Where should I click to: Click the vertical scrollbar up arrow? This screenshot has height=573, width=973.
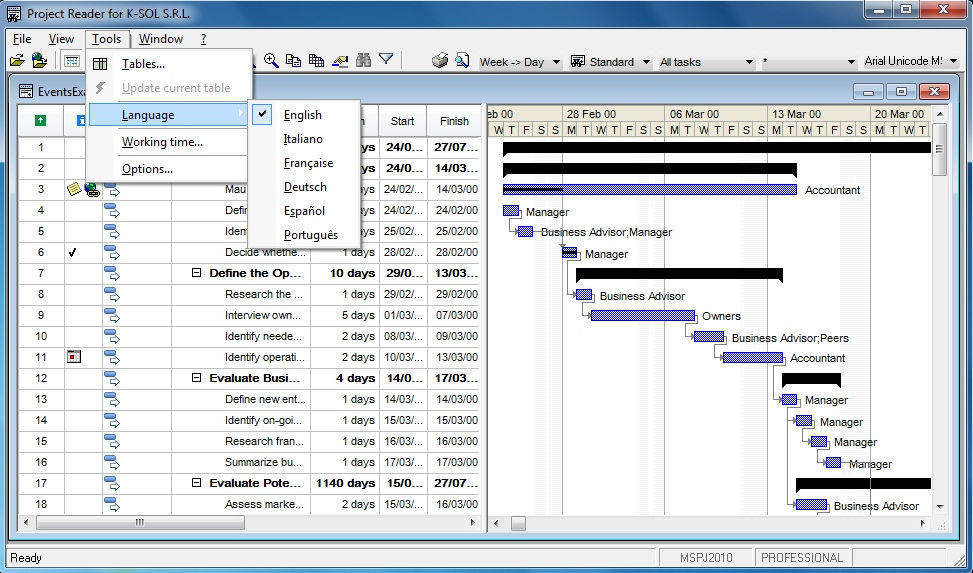(x=939, y=114)
